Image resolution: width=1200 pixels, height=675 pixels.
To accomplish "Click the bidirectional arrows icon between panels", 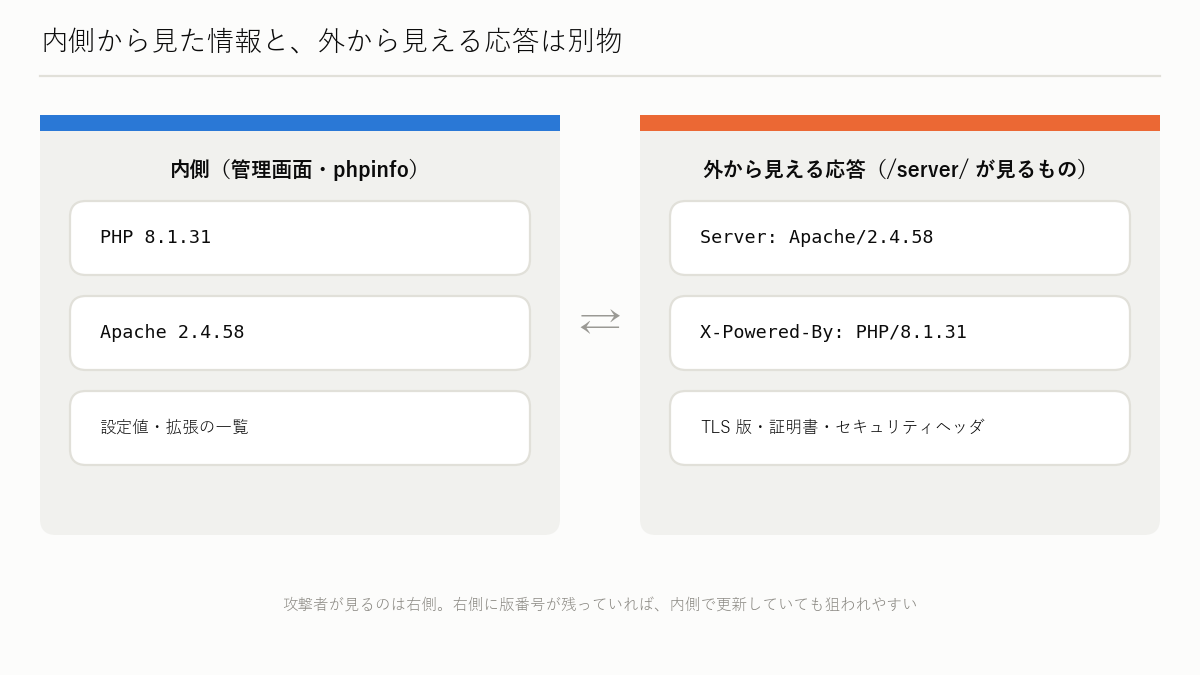I will click(600, 321).
